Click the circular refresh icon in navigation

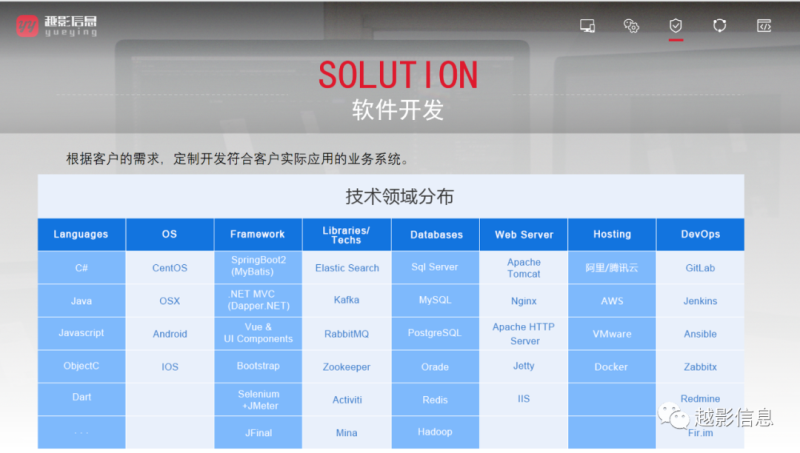pyautogui.click(x=719, y=26)
